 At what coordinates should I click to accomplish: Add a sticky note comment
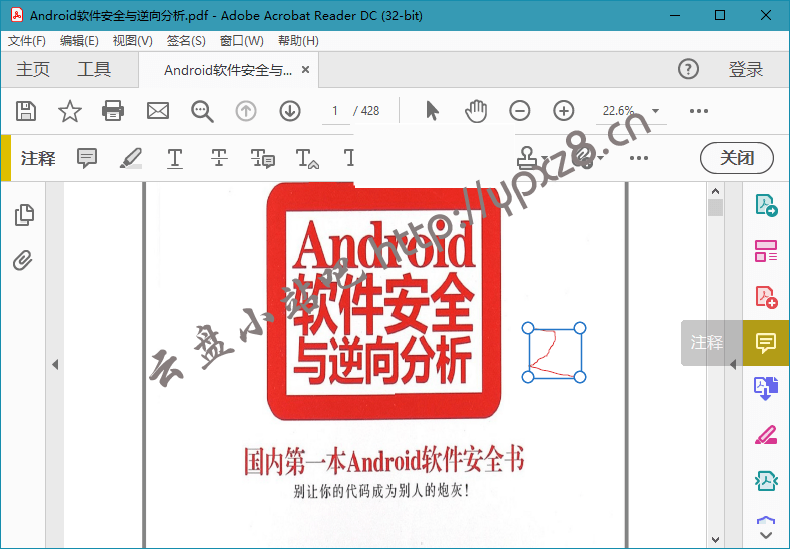[87, 158]
